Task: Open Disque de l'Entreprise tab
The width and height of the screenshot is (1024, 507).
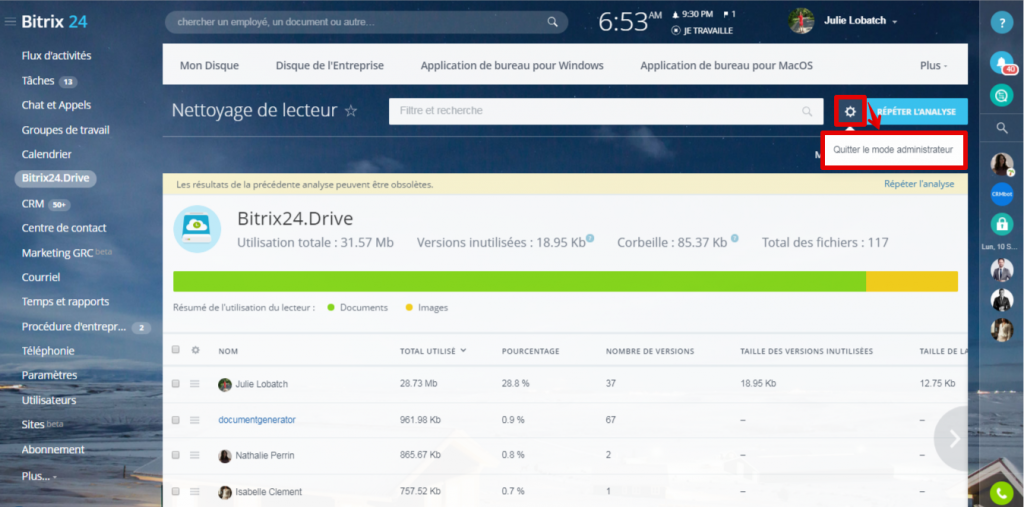Action: (x=330, y=65)
